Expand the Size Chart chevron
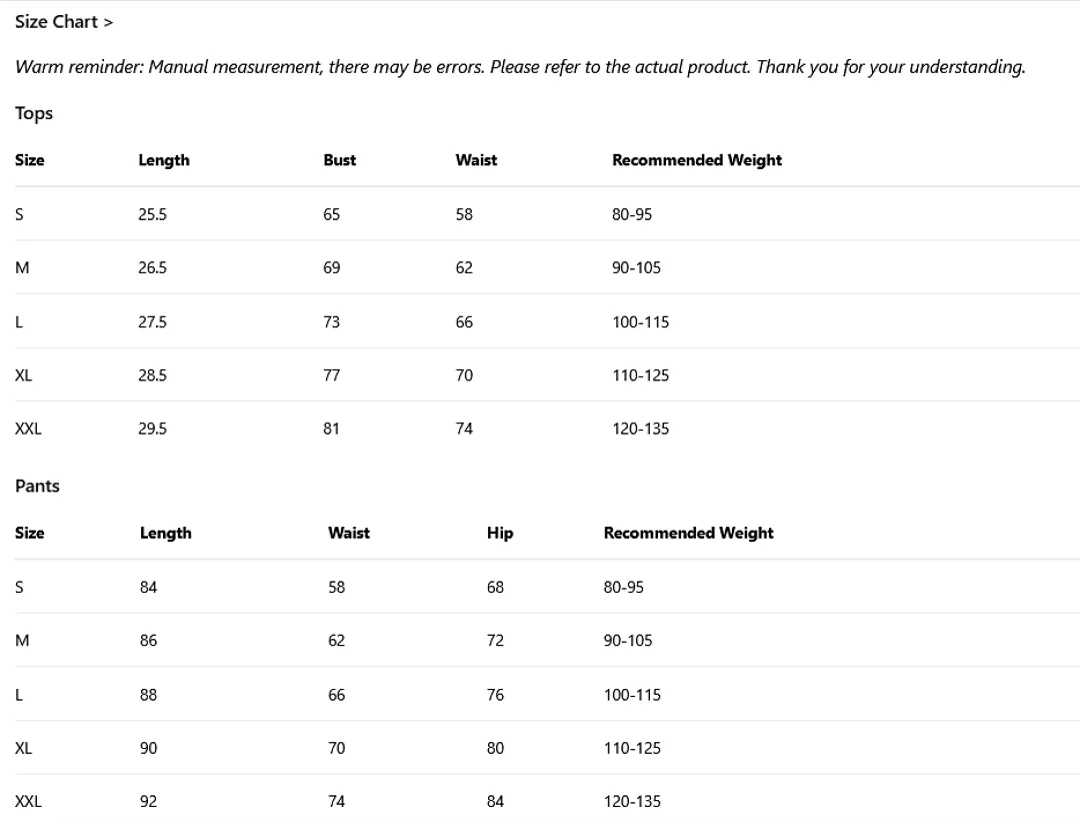1080x822 pixels. point(108,23)
